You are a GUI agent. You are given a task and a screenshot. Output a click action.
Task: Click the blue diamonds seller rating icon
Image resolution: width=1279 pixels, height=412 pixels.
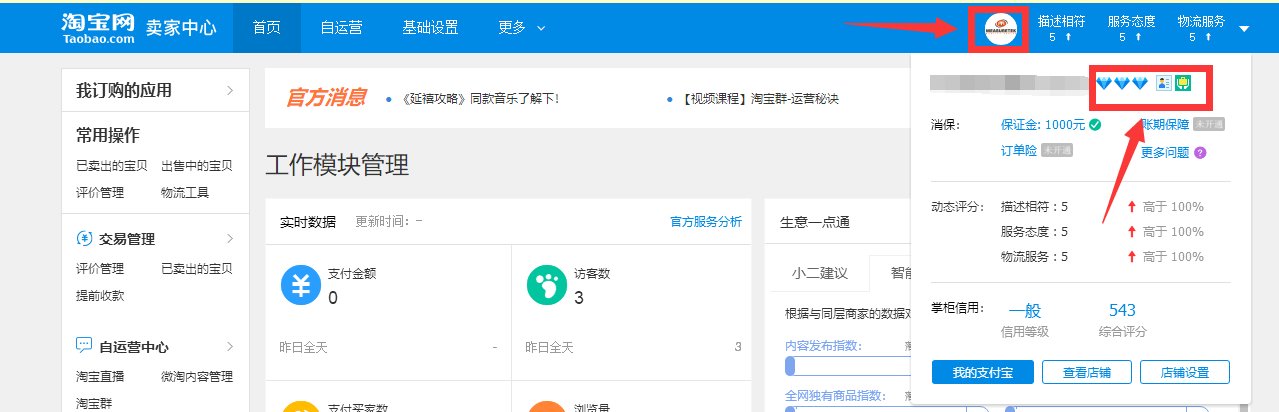click(1122, 83)
